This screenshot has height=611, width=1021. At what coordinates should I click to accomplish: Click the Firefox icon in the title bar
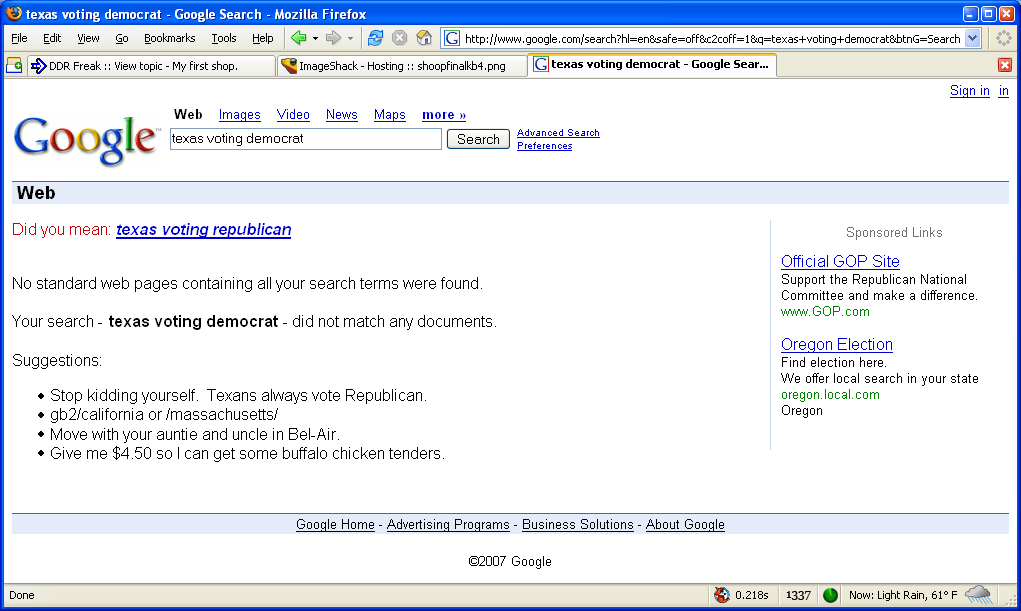[x=14, y=13]
